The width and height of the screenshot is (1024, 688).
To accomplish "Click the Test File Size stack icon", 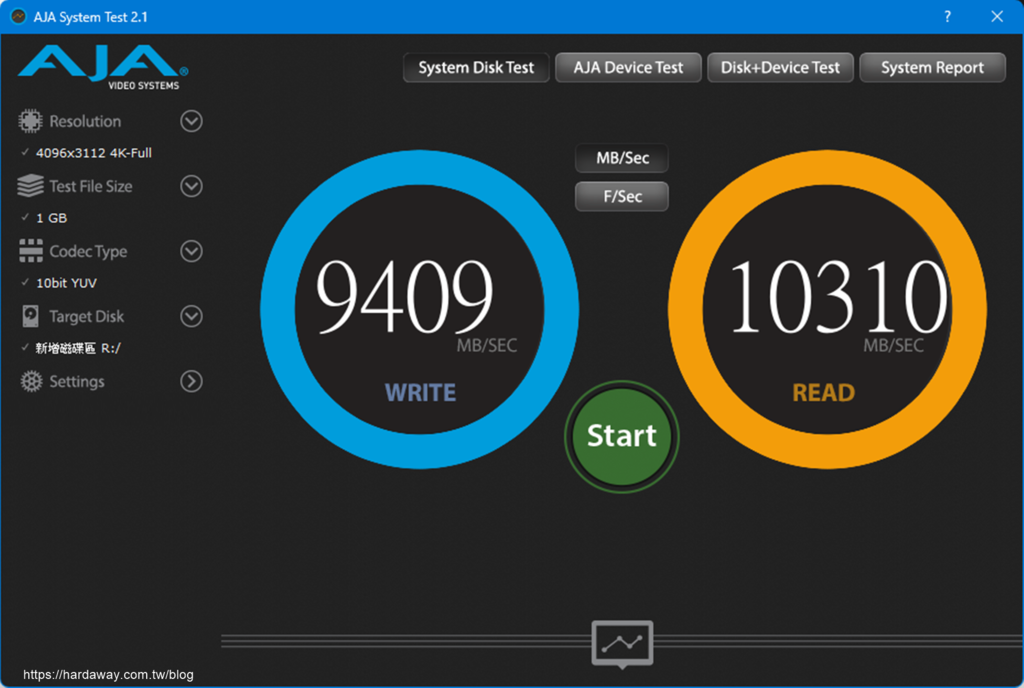I will coord(30,186).
